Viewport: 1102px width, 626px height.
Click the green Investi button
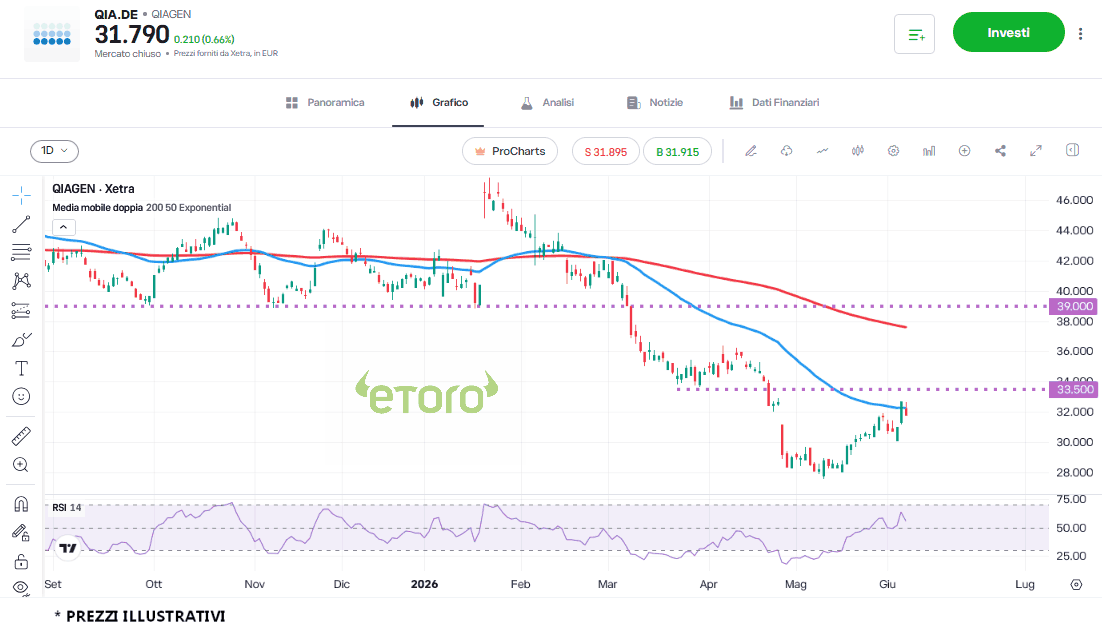(x=1009, y=32)
